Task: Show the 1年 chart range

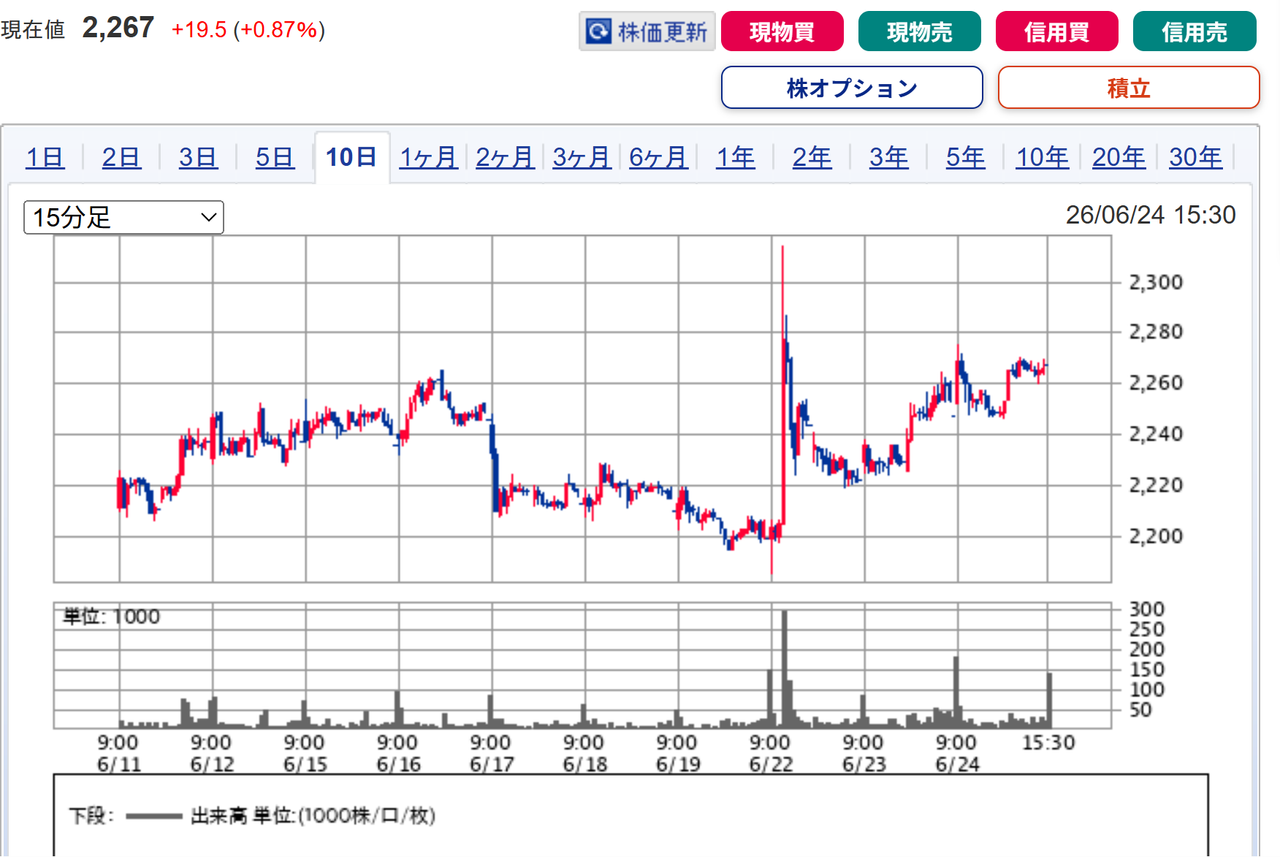Action: coord(735,157)
